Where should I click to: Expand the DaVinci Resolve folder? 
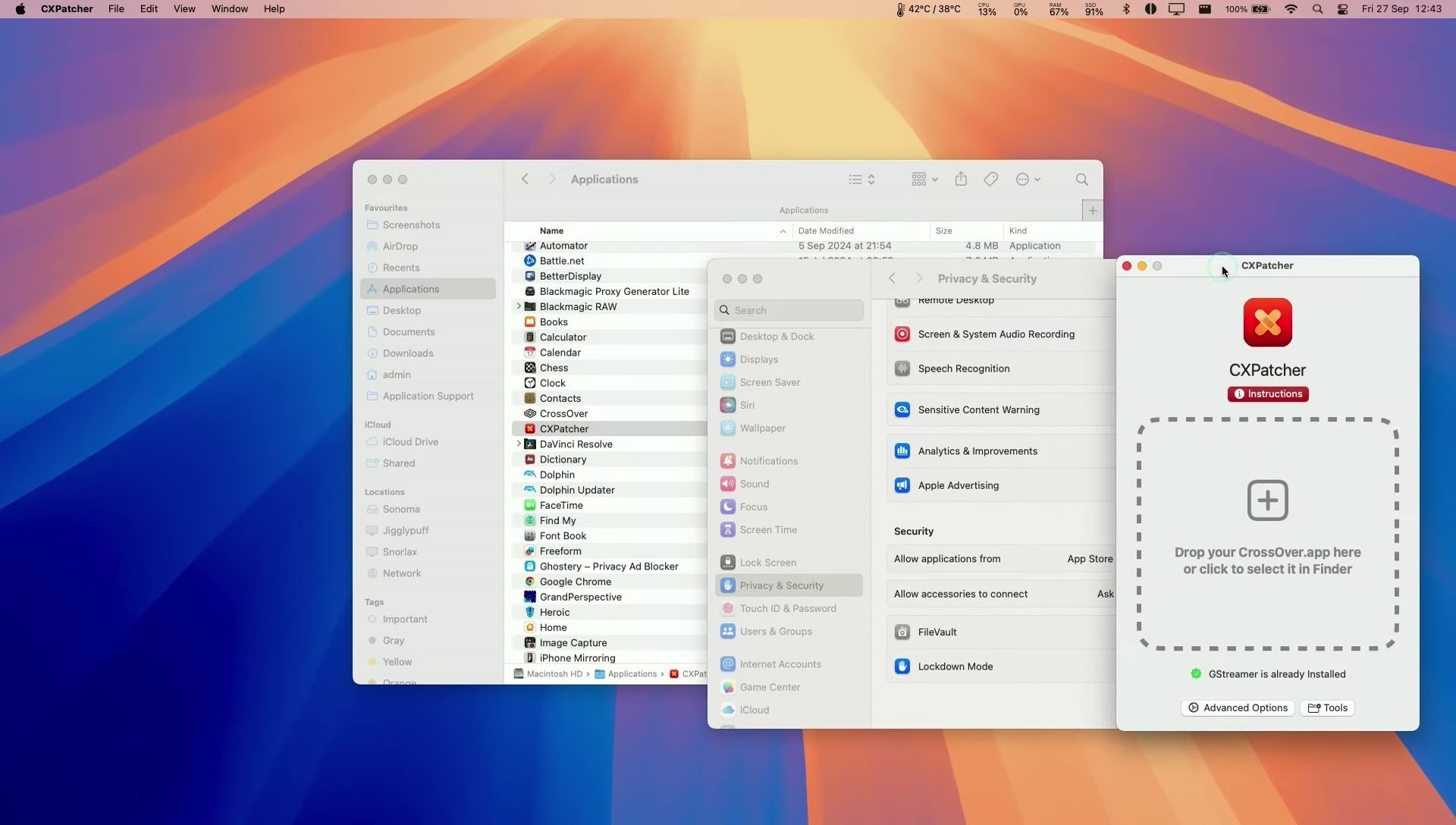518,444
